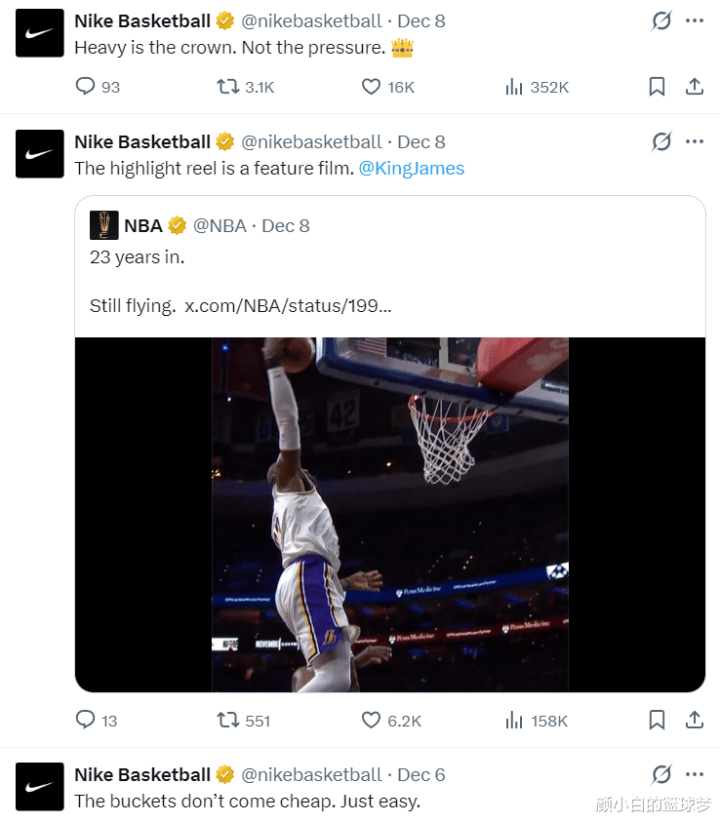The image size is (720, 823).
Task: Share the highlight reel tweet
Action: tap(694, 720)
